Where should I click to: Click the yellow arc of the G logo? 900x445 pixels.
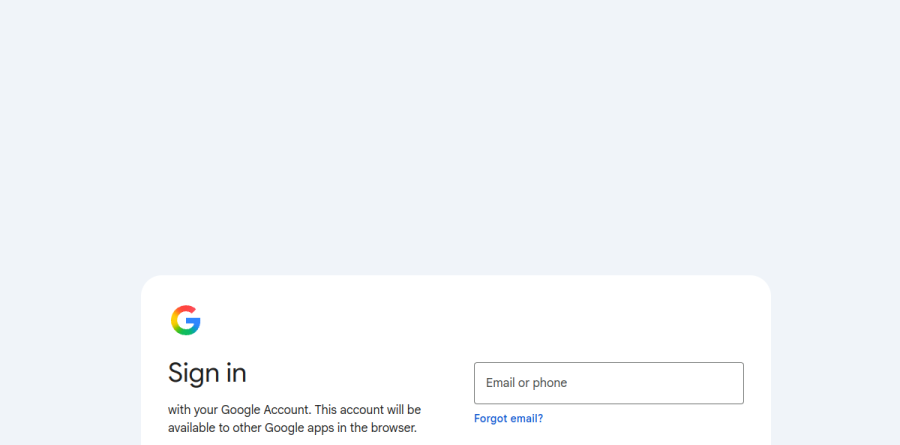tap(173, 320)
